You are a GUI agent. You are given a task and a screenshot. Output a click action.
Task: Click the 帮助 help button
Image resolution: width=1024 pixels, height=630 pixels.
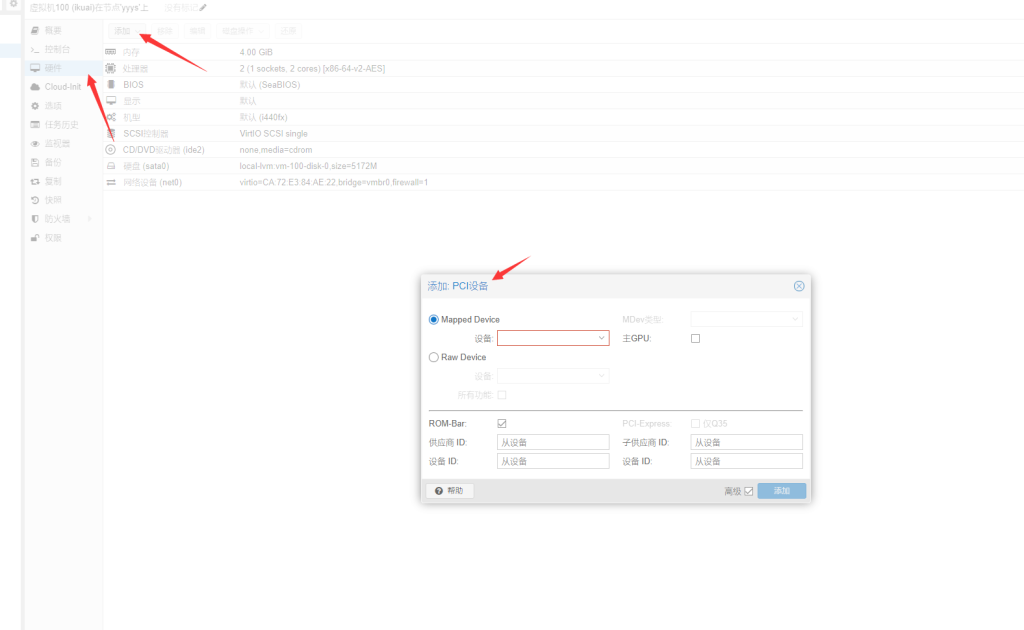tap(449, 491)
